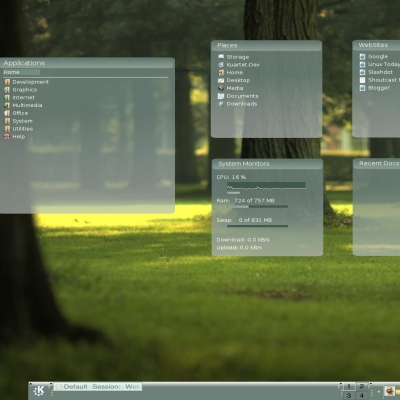Switch to virtual desktop 1
400x400 pixels.
tap(349, 387)
